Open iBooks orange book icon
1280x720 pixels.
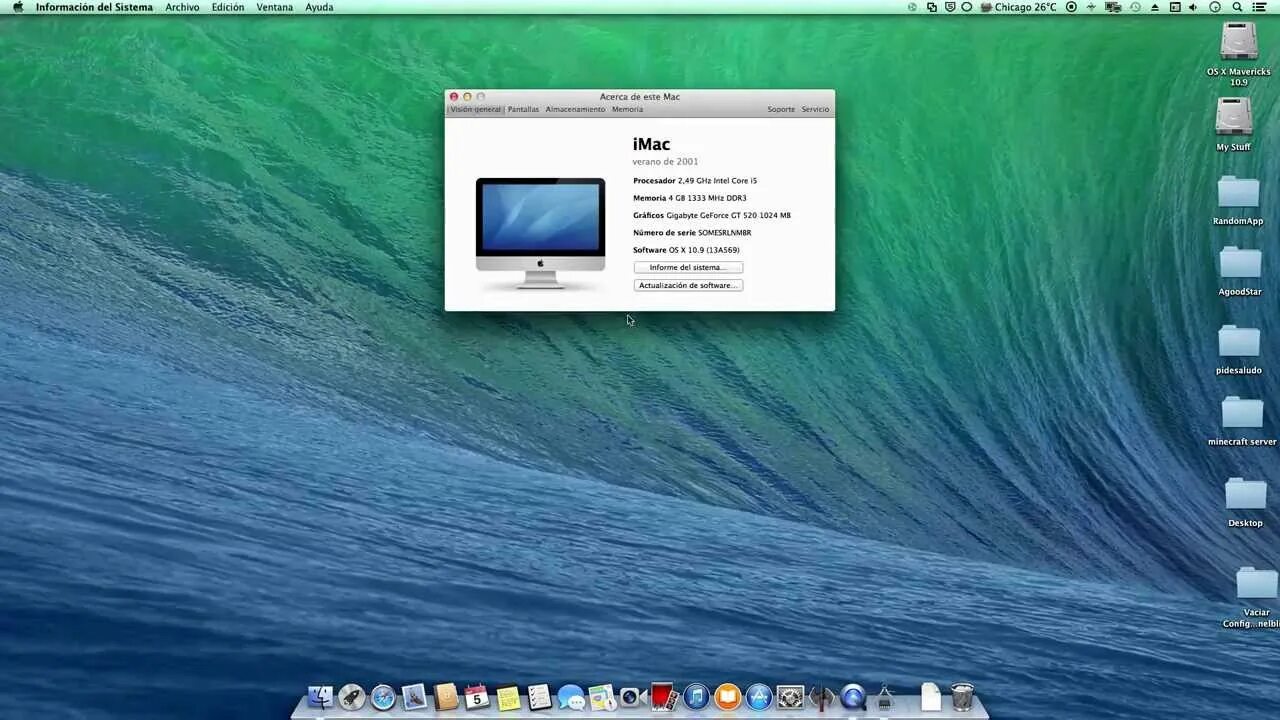pos(727,697)
